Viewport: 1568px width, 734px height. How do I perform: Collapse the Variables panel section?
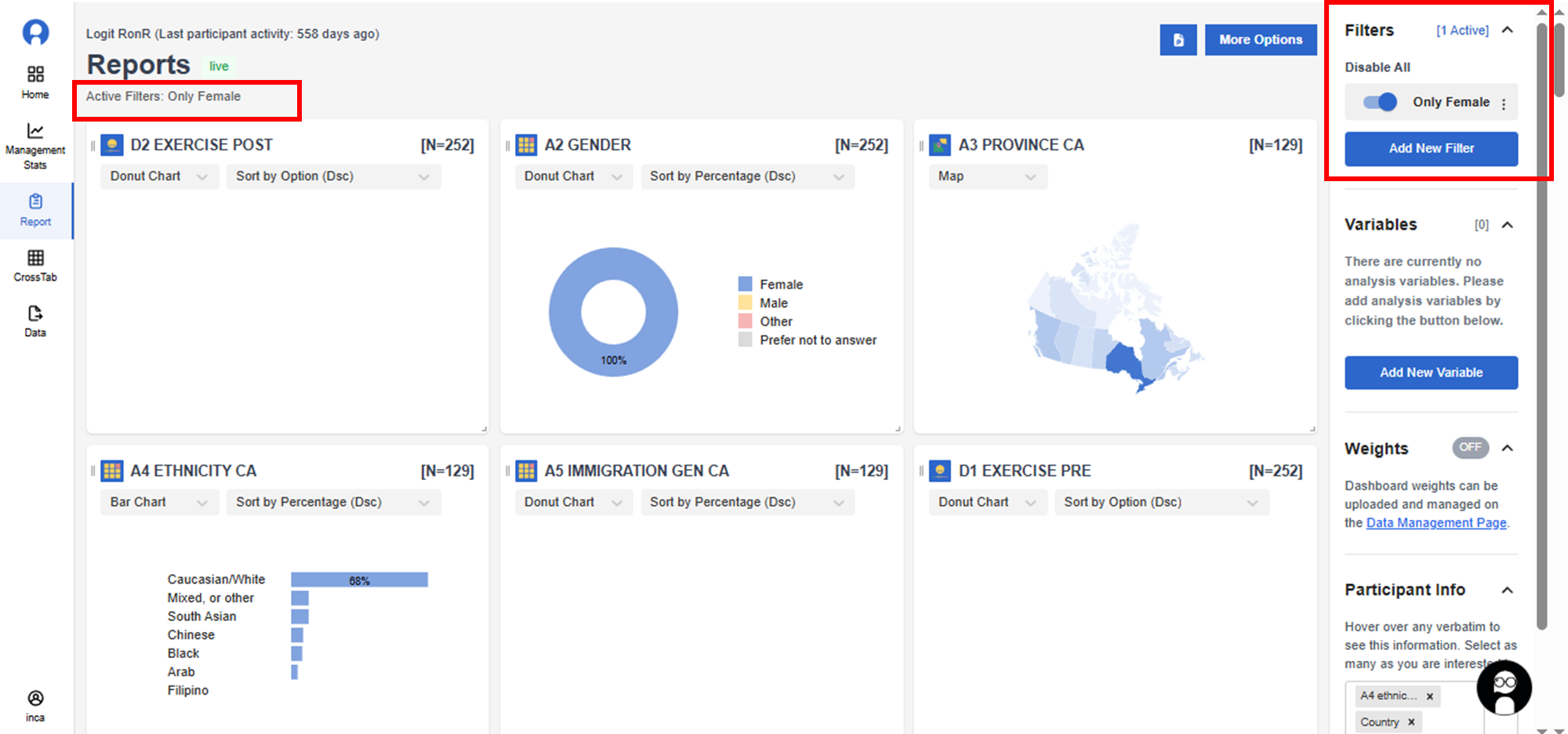1507,225
